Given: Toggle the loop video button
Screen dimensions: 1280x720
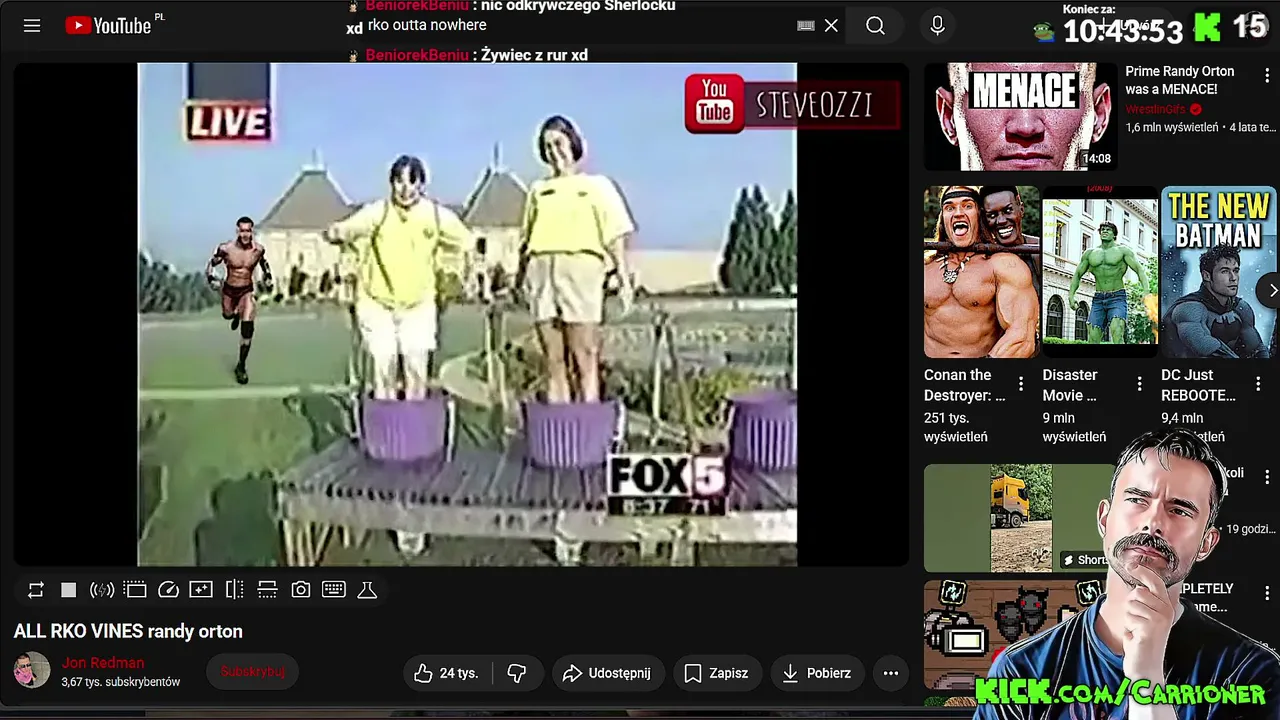Looking at the screenshot, I should pos(36,590).
